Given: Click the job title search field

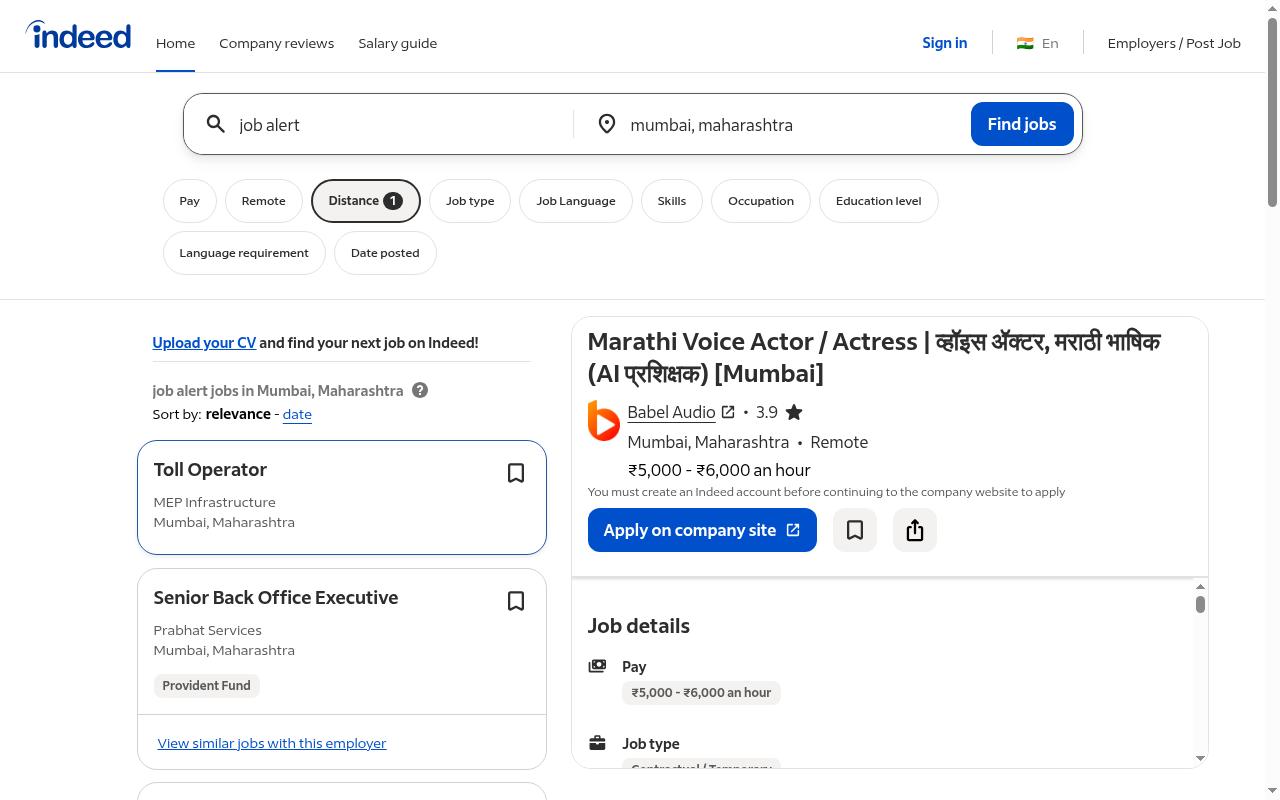Looking at the screenshot, I should [400, 124].
